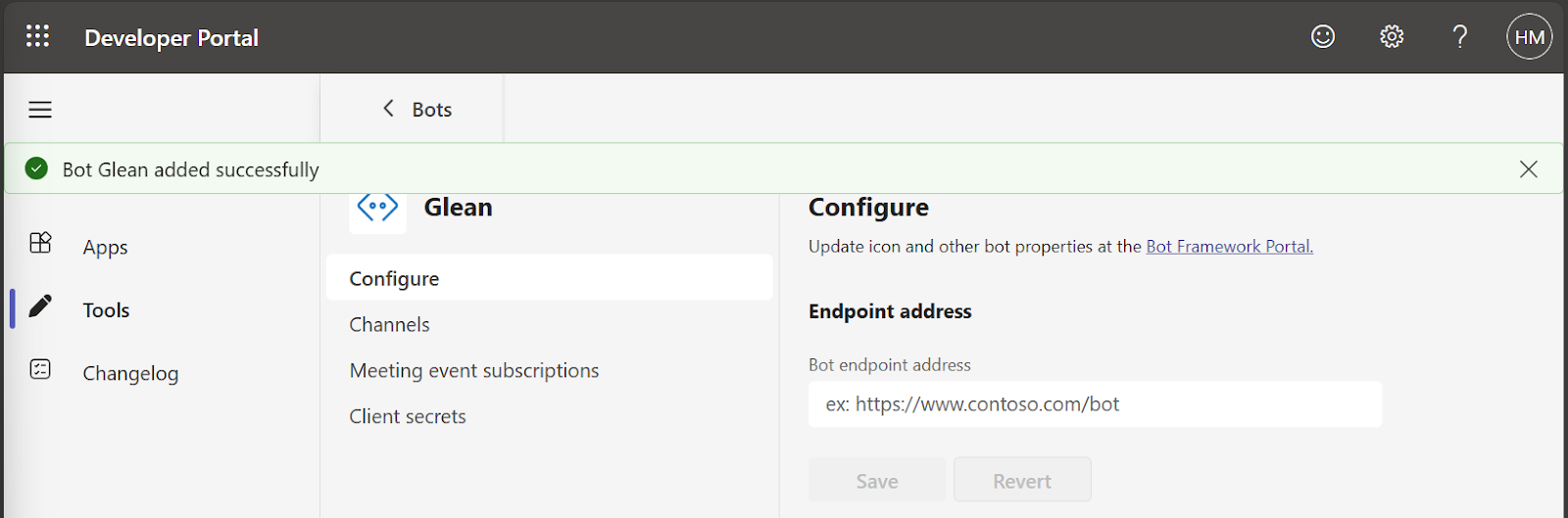Click the Glean bot icon

pos(377,208)
